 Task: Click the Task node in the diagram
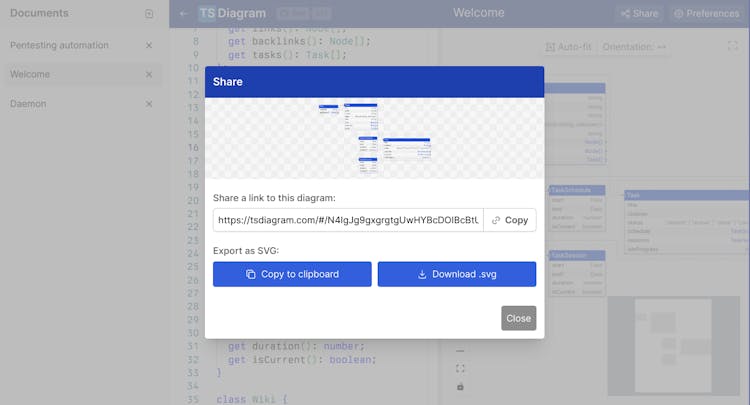click(x=687, y=222)
